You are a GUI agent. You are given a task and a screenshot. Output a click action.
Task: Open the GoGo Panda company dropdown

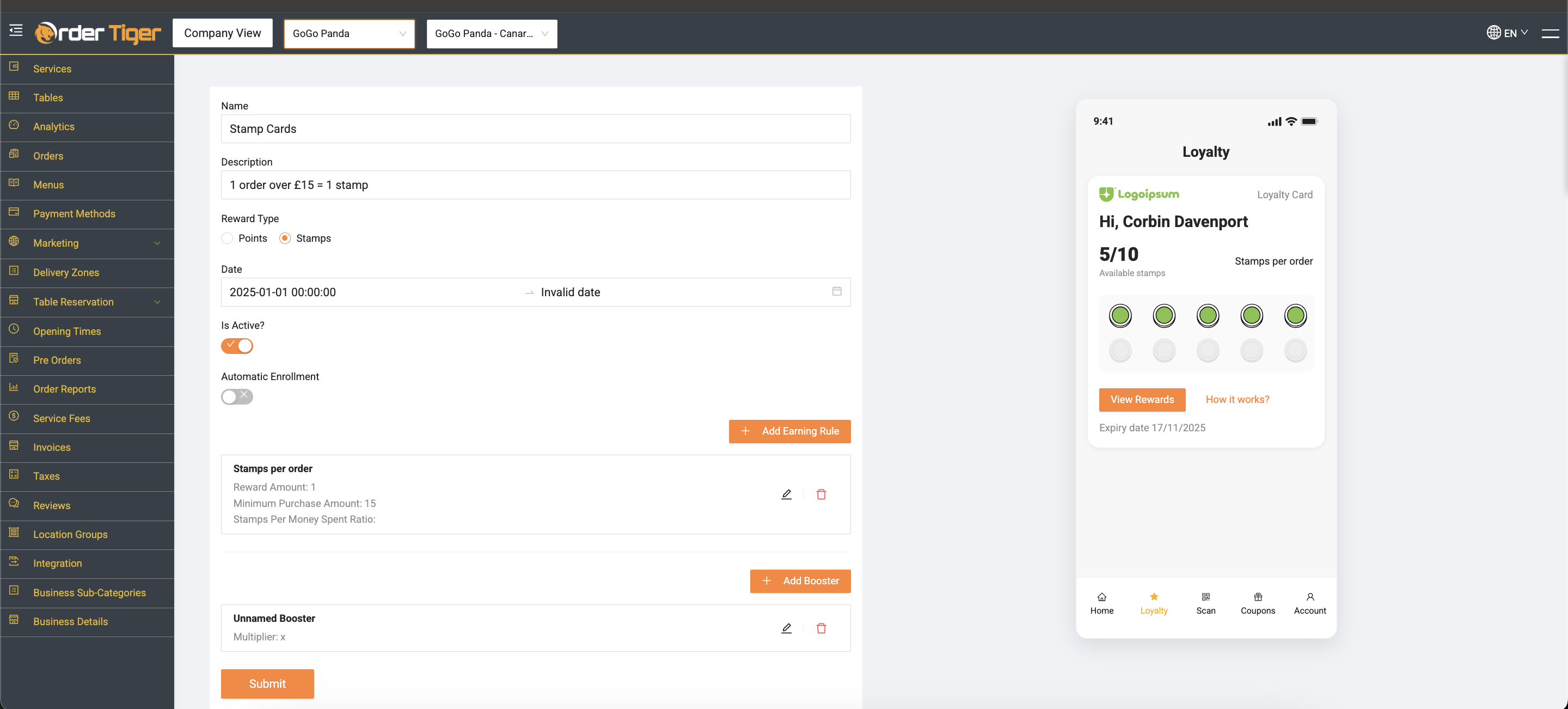[349, 33]
